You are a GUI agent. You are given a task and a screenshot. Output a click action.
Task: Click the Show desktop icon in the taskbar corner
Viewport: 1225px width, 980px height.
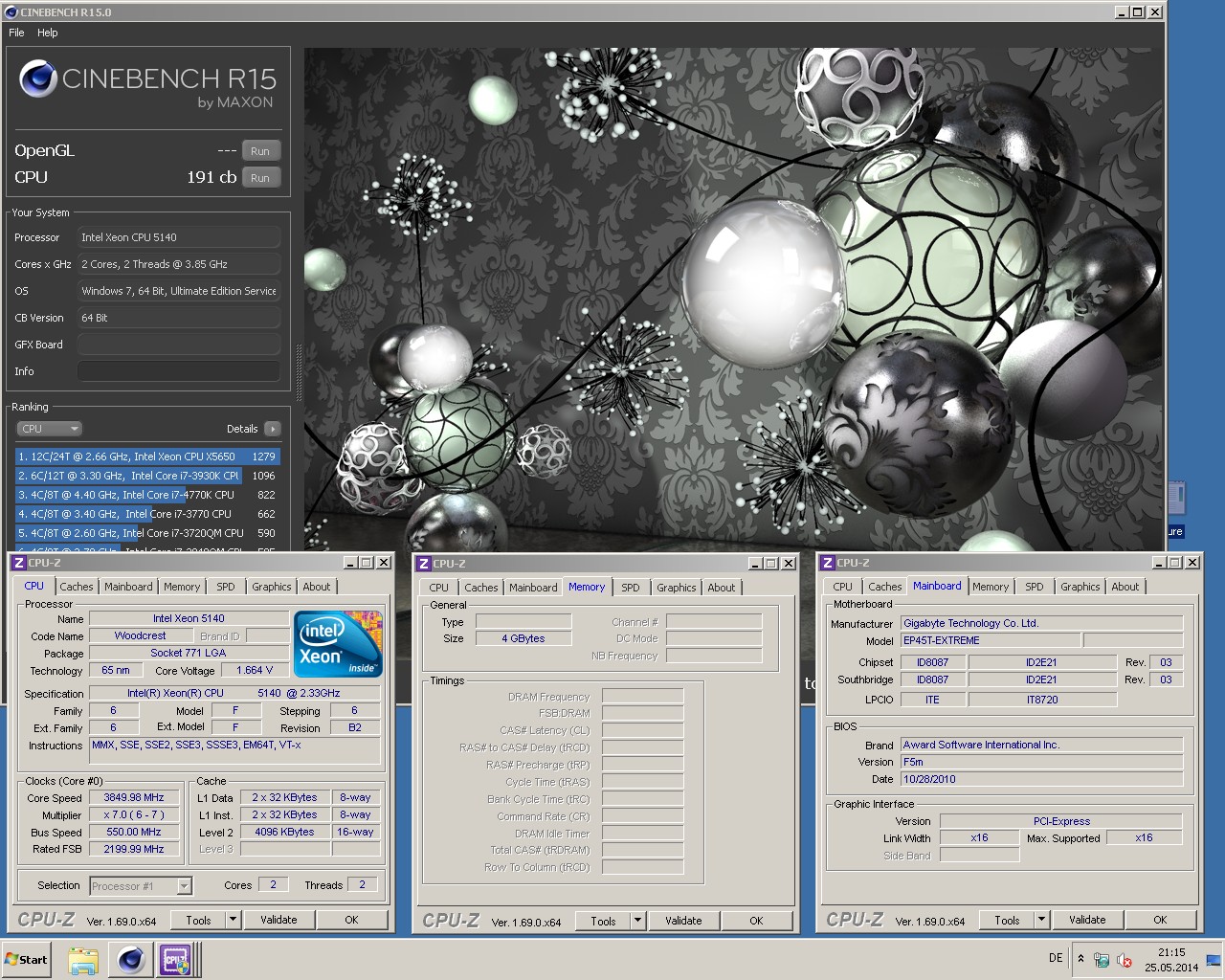1214,960
